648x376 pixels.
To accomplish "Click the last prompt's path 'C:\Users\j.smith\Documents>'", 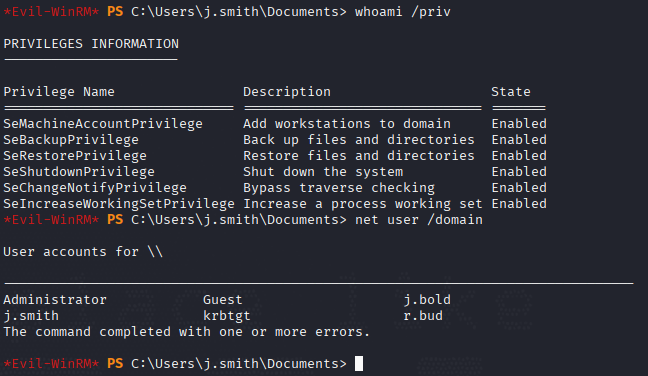I will (239, 364).
